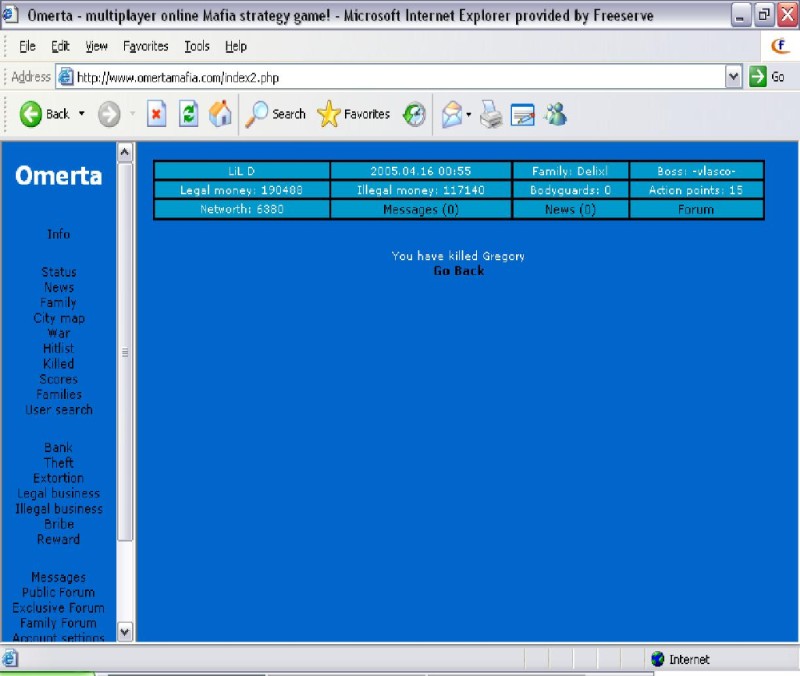Click the sidebar scrollbar up arrow
This screenshot has width=800, height=676.
125,152
